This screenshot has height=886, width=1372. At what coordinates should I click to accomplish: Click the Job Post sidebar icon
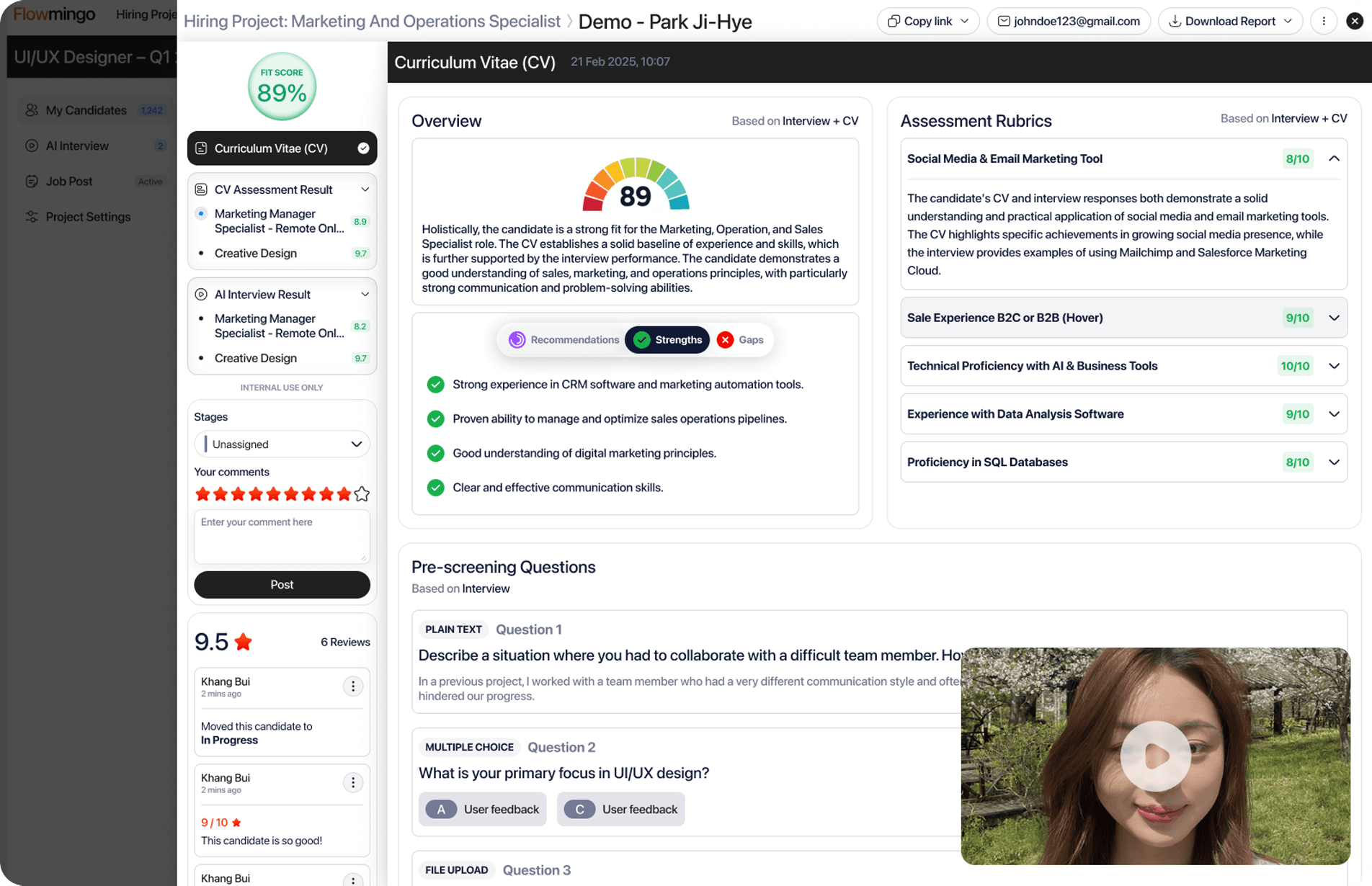pos(32,182)
